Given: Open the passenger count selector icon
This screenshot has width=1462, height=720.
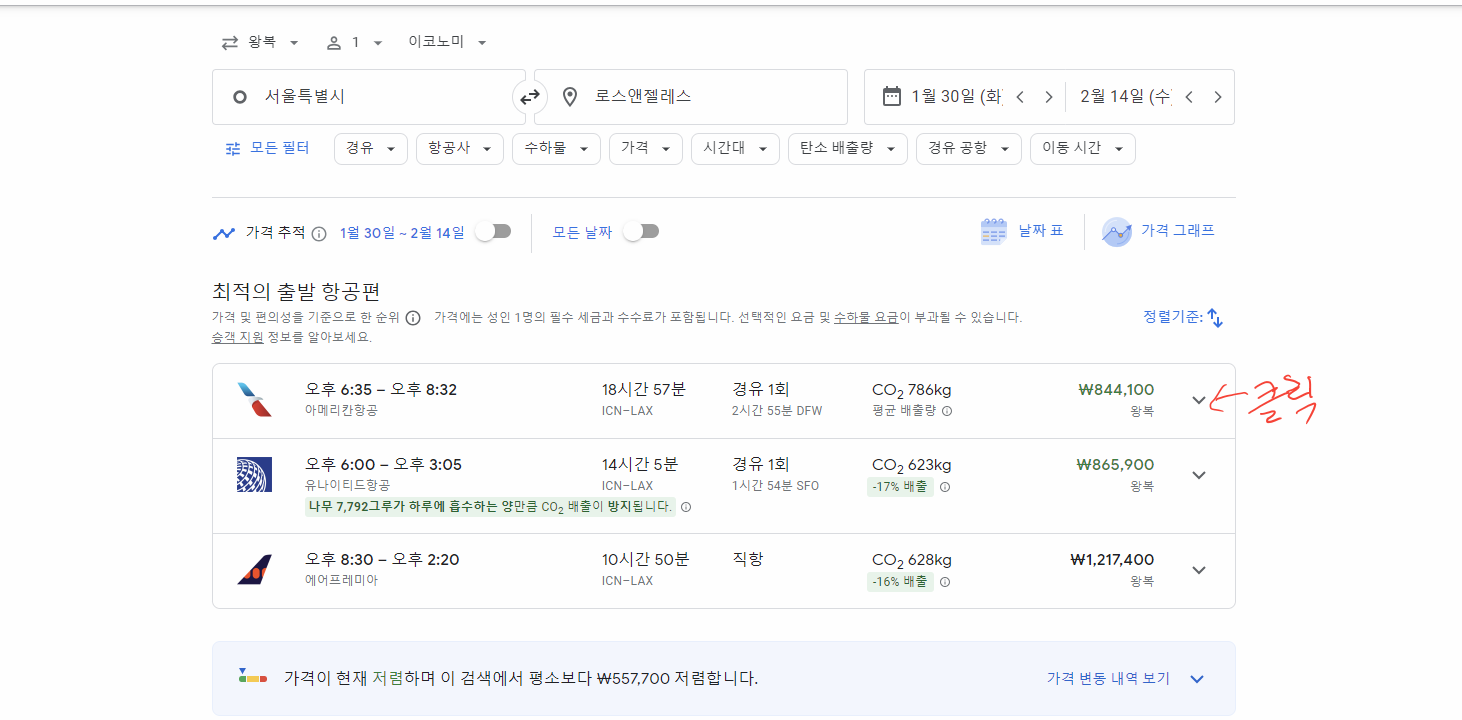Looking at the screenshot, I should (333, 41).
